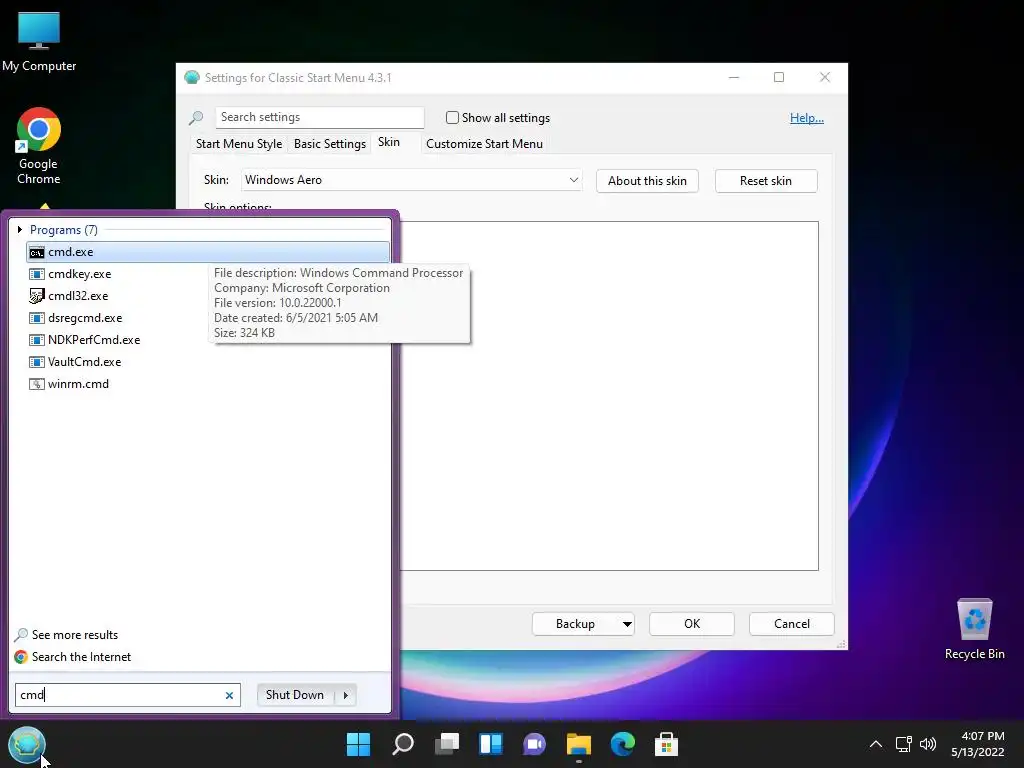Open the Help... link

pyautogui.click(x=807, y=118)
